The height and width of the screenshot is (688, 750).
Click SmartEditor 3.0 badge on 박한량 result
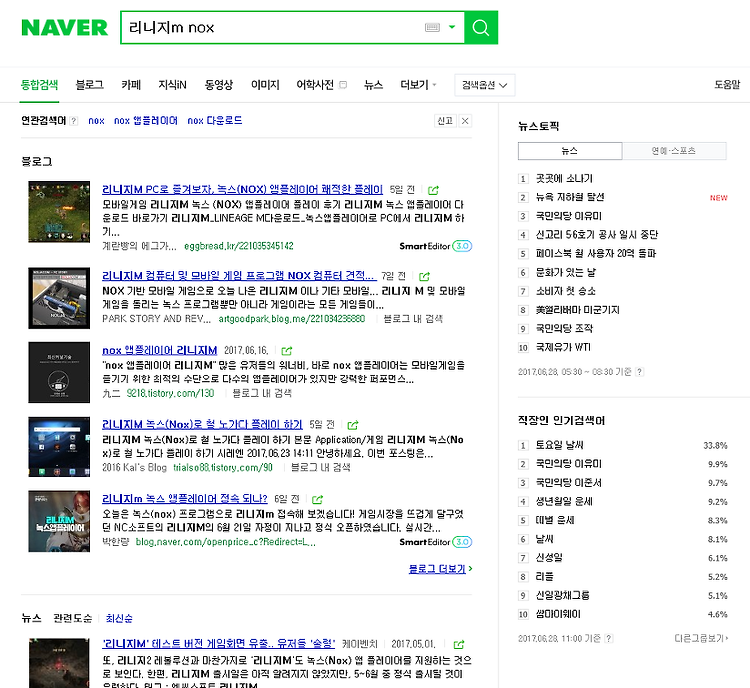click(x=436, y=542)
